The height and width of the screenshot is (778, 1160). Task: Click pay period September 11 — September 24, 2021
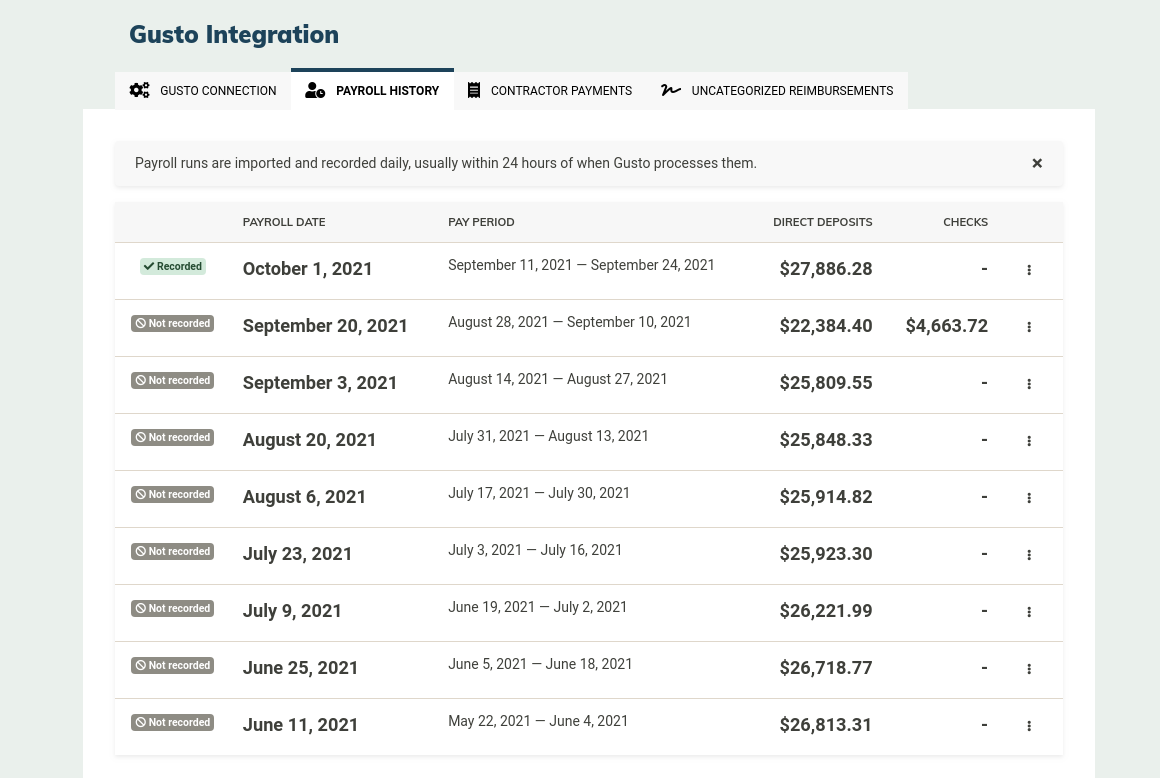581,265
